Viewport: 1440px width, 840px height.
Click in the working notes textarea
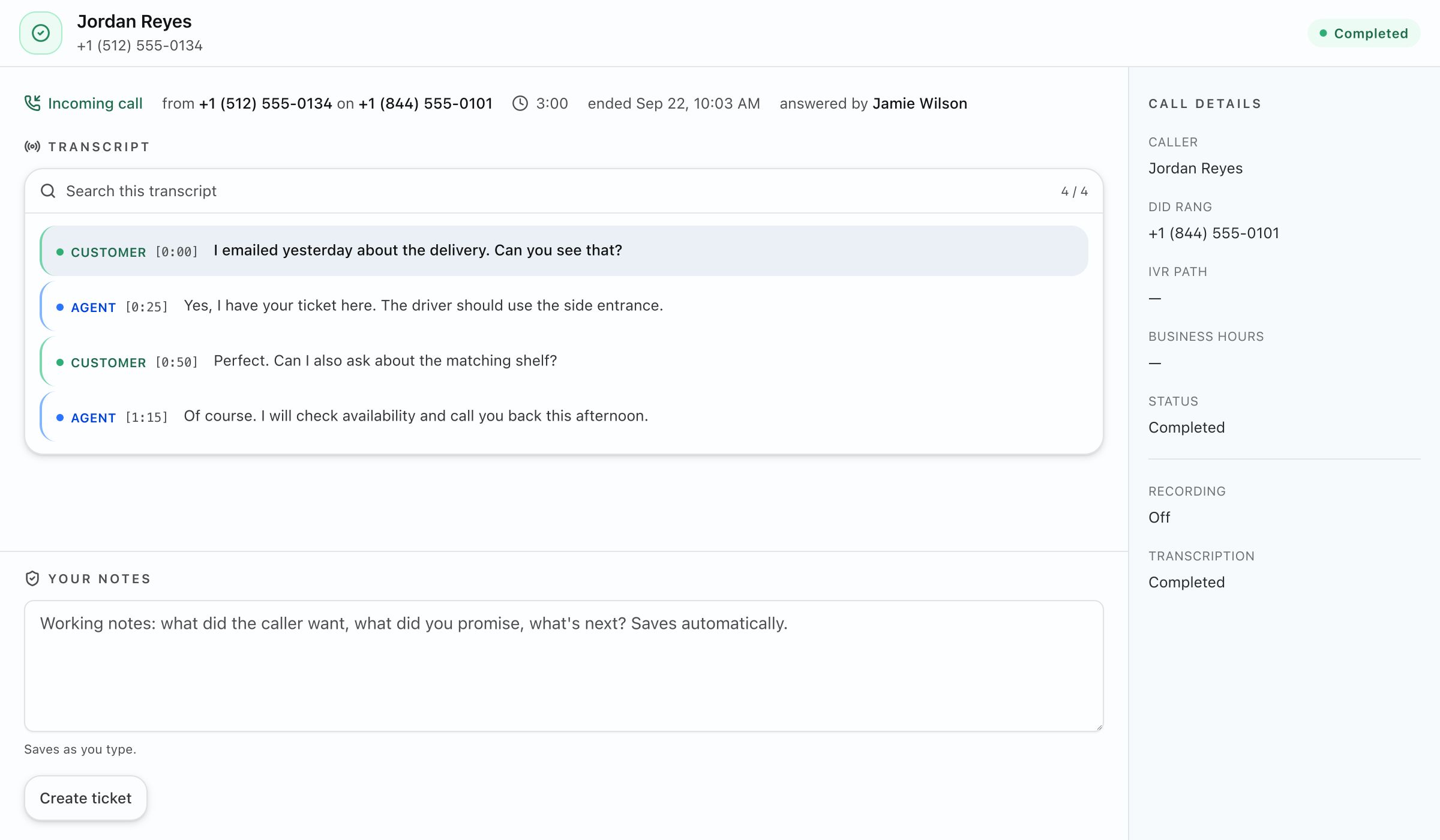(x=564, y=666)
